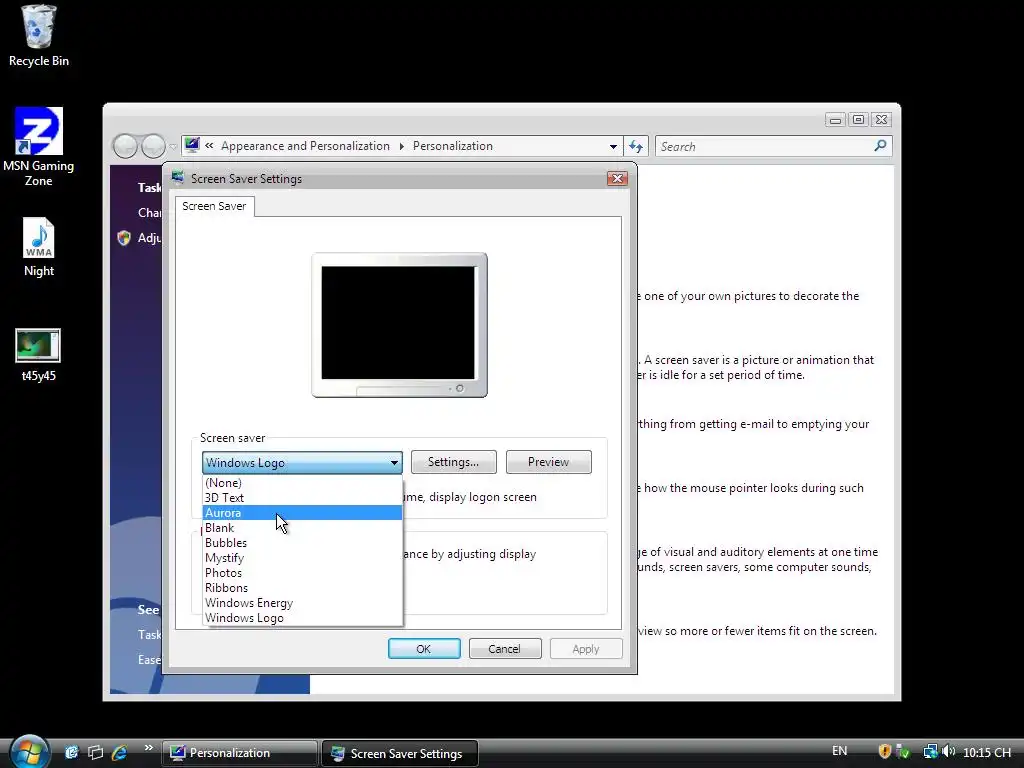Click the Personalization breadcrumb in address bar
This screenshot has height=768, width=1024.
453,146
